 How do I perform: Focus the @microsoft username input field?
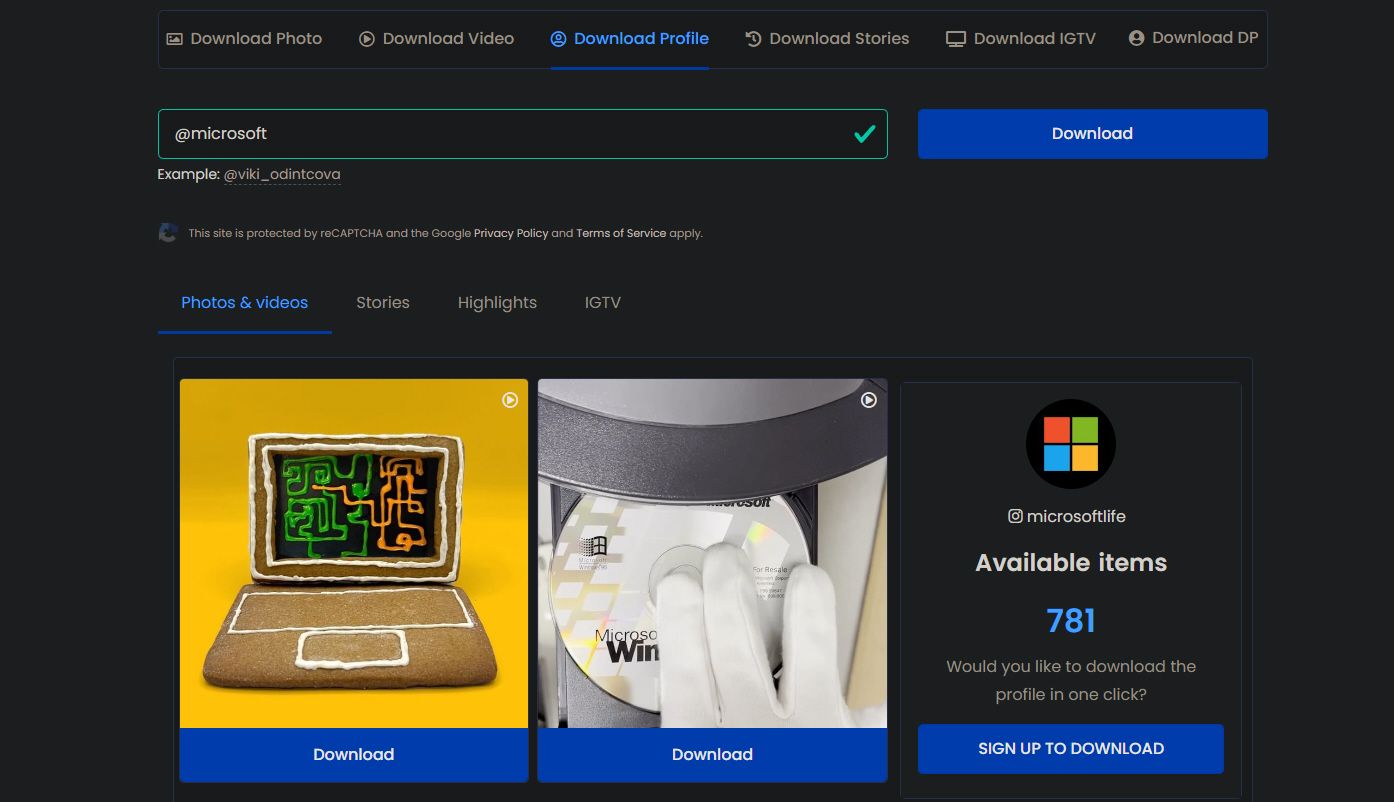point(523,134)
